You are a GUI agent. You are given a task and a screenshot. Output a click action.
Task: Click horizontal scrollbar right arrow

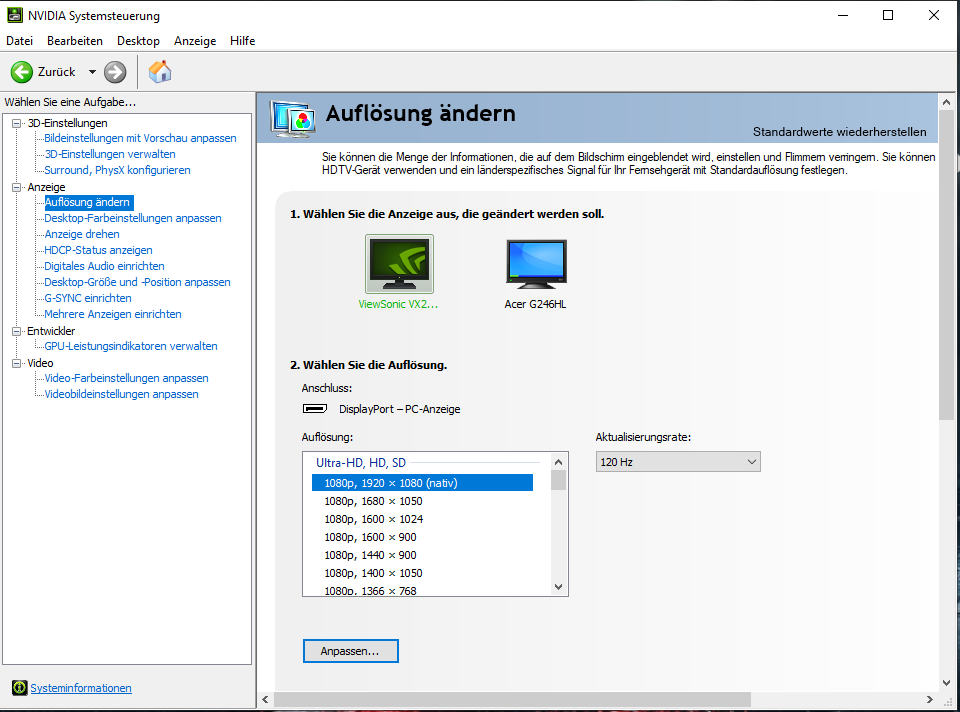coord(929,699)
